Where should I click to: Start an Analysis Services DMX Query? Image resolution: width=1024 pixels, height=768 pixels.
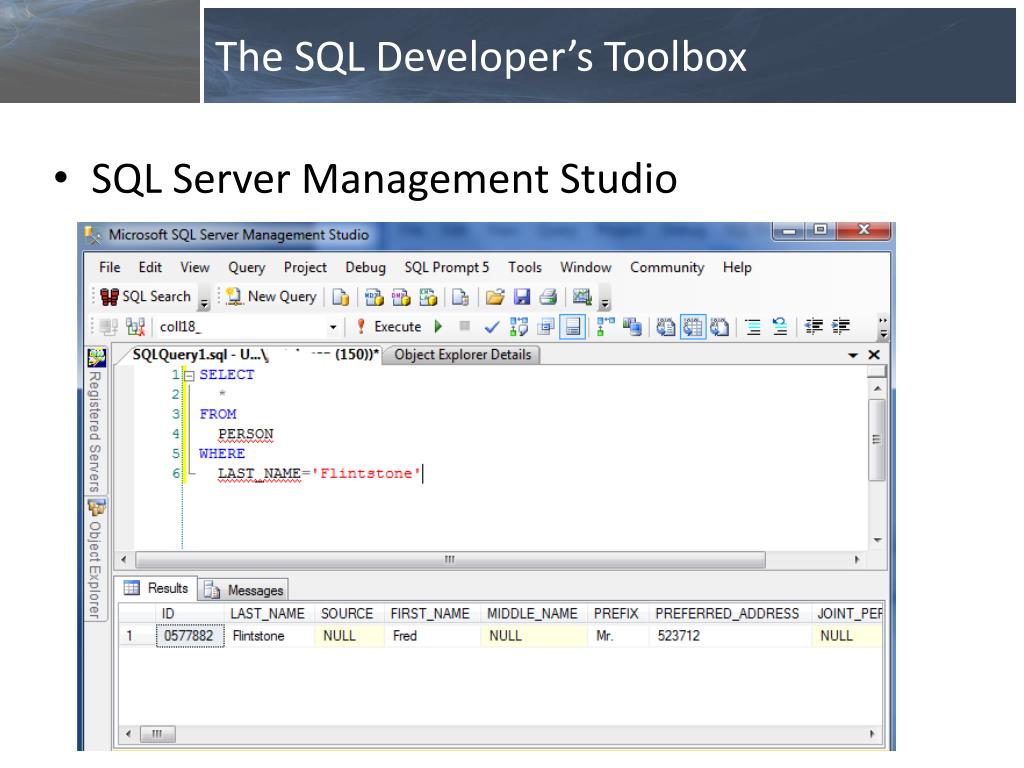tap(400, 297)
